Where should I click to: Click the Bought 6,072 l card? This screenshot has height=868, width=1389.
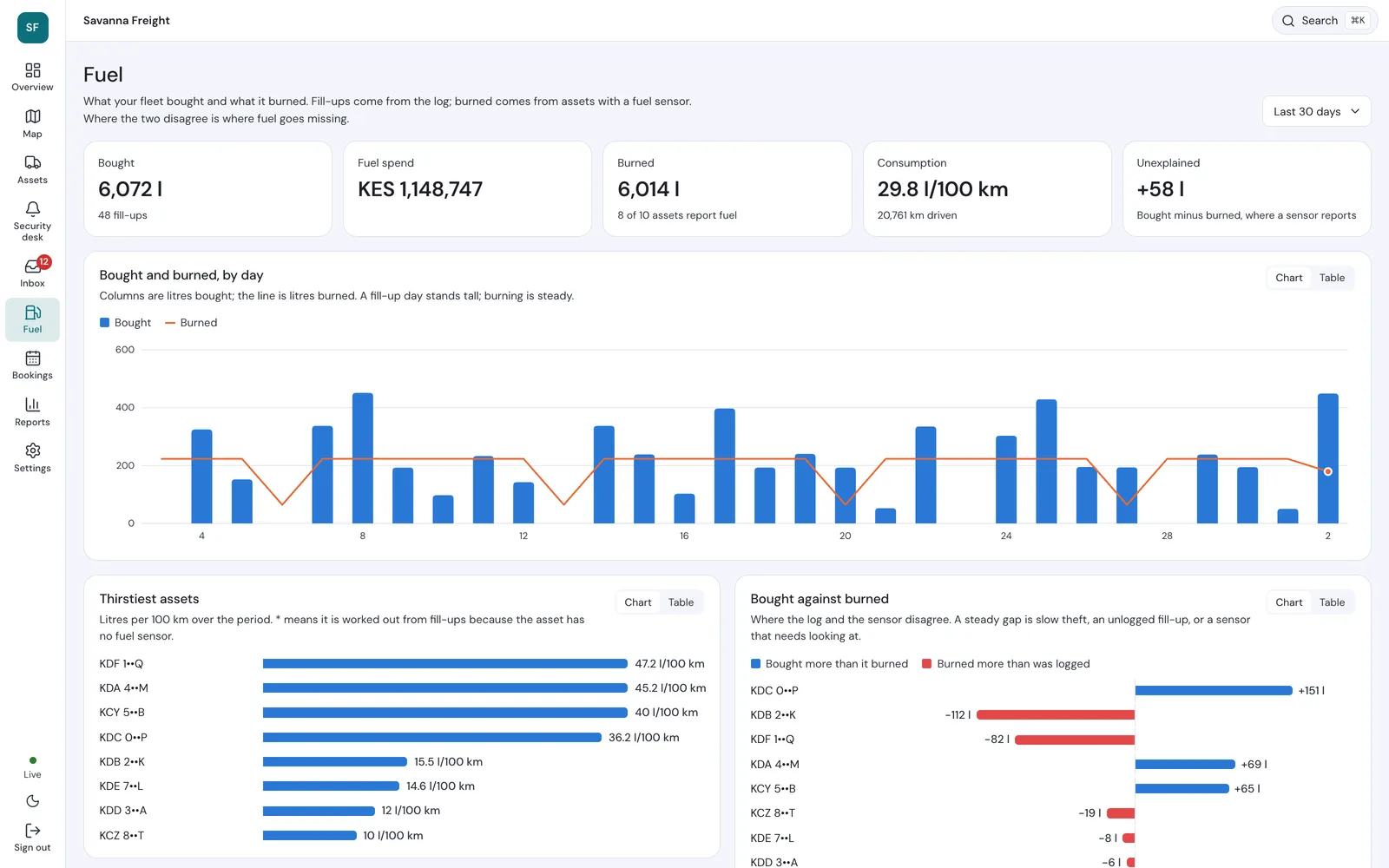(x=207, y=189)
